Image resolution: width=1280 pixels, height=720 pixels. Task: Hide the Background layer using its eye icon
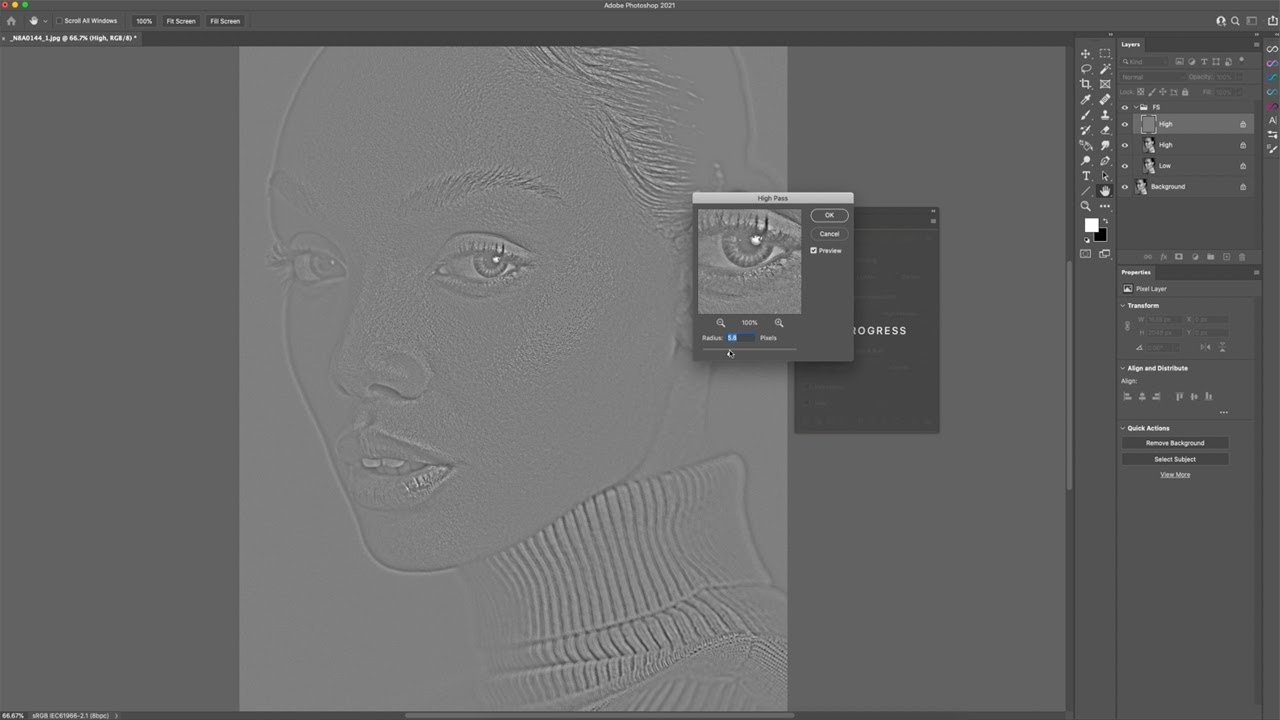1125,187
